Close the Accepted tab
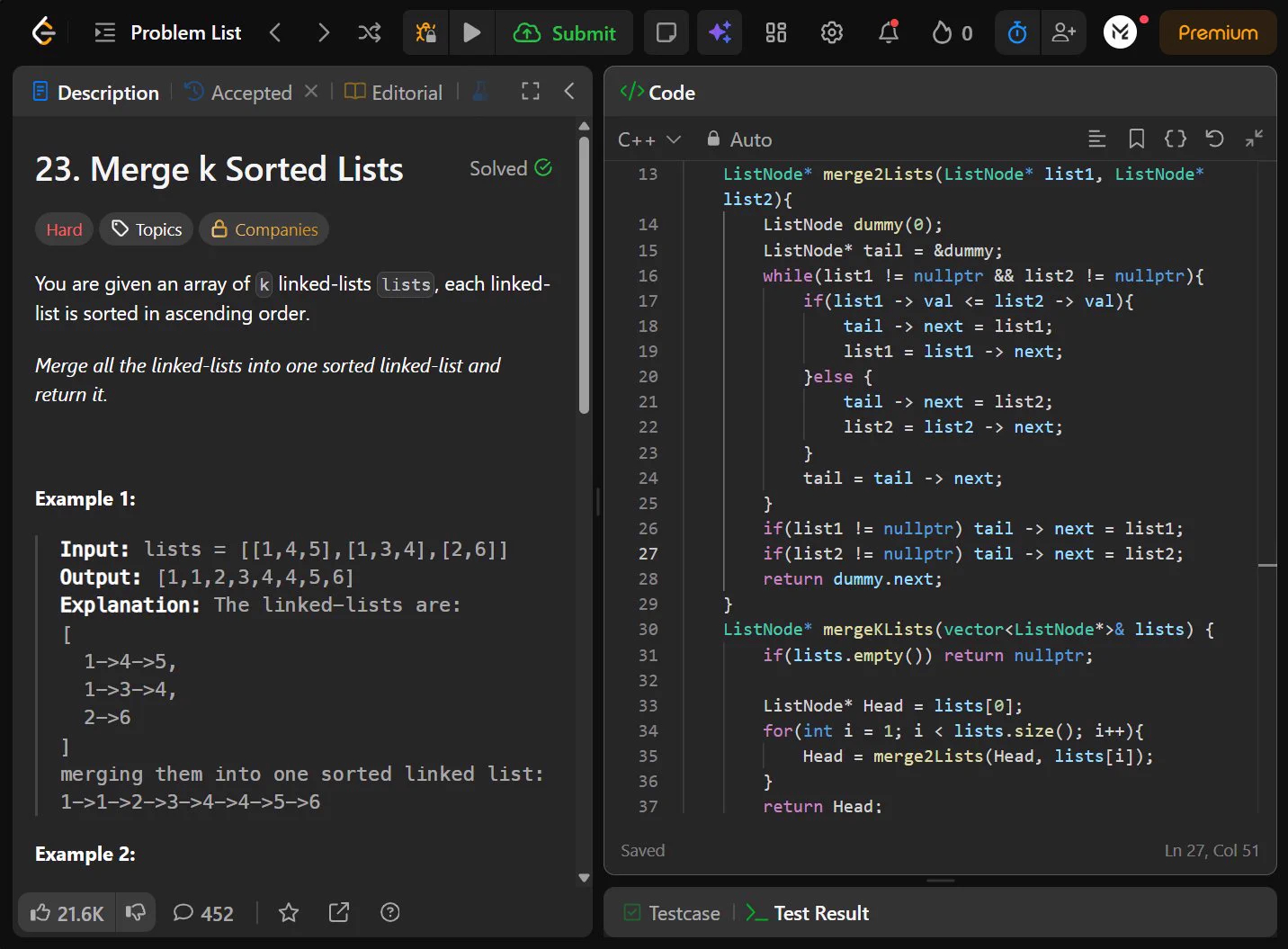Screen dimensions: 1288x949 (311, 92)
